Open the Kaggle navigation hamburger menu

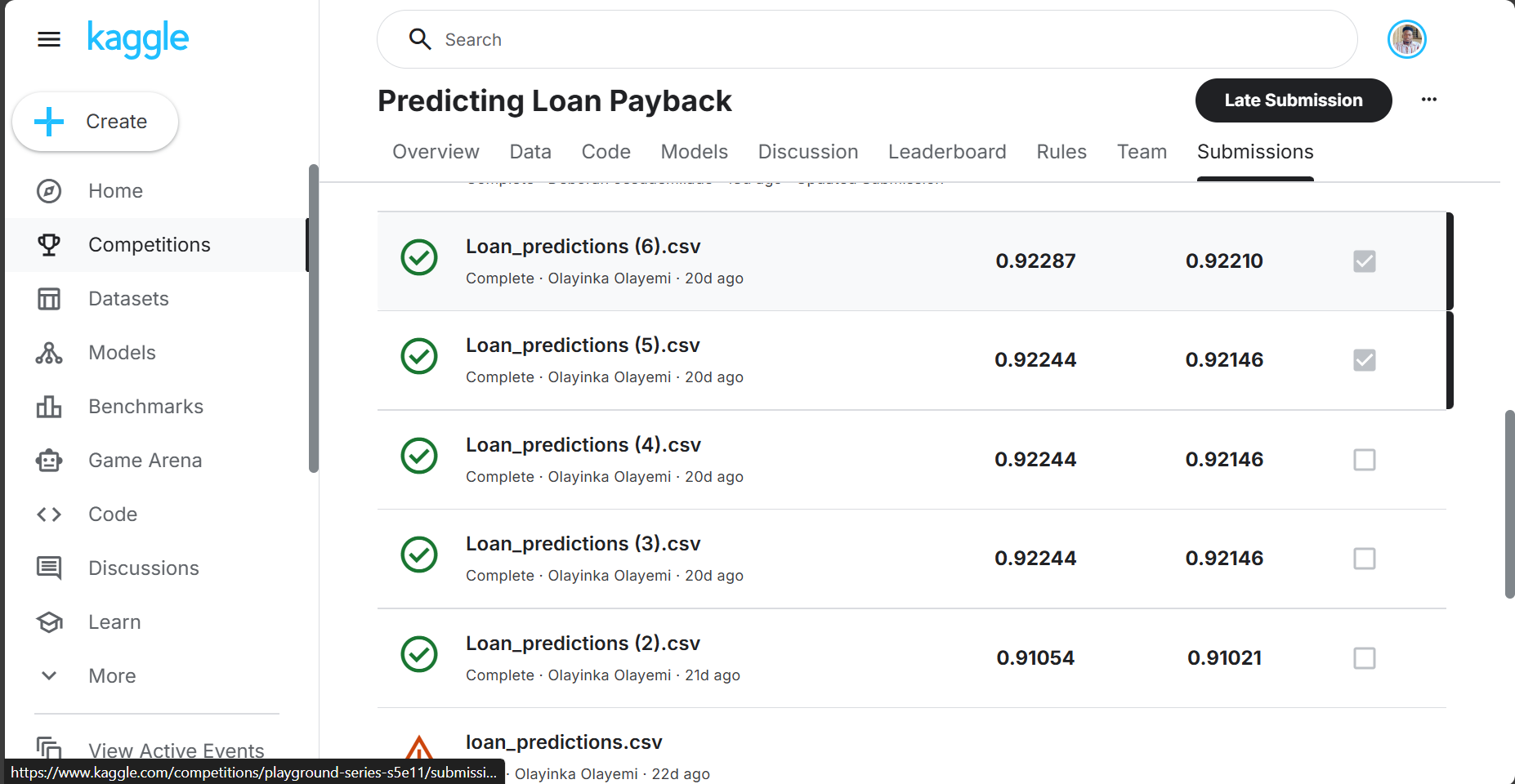pyautogui.click(x=49, y=38)
